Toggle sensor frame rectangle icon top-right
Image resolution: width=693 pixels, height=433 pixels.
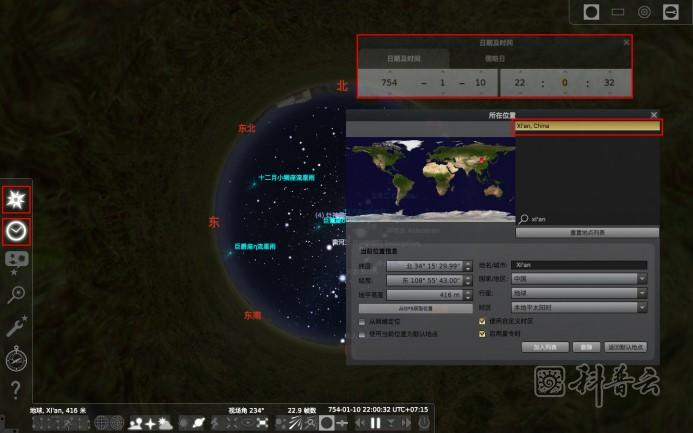617,12
